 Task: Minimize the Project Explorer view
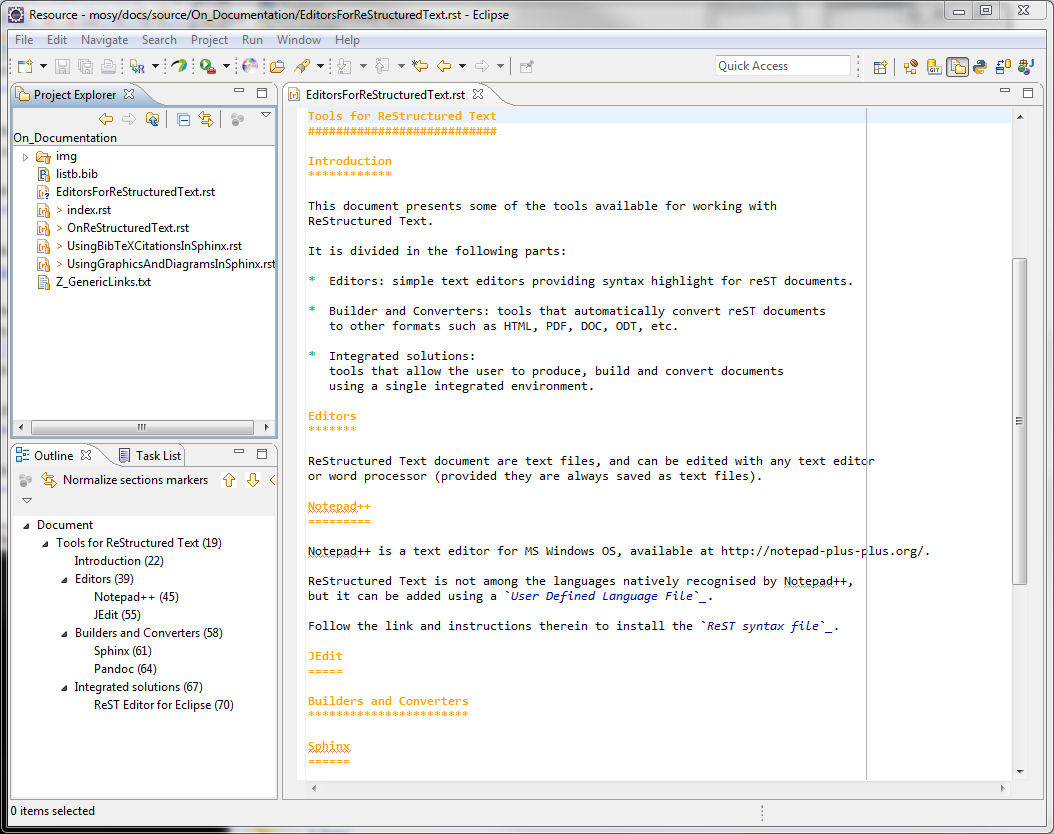coord(239,91)
